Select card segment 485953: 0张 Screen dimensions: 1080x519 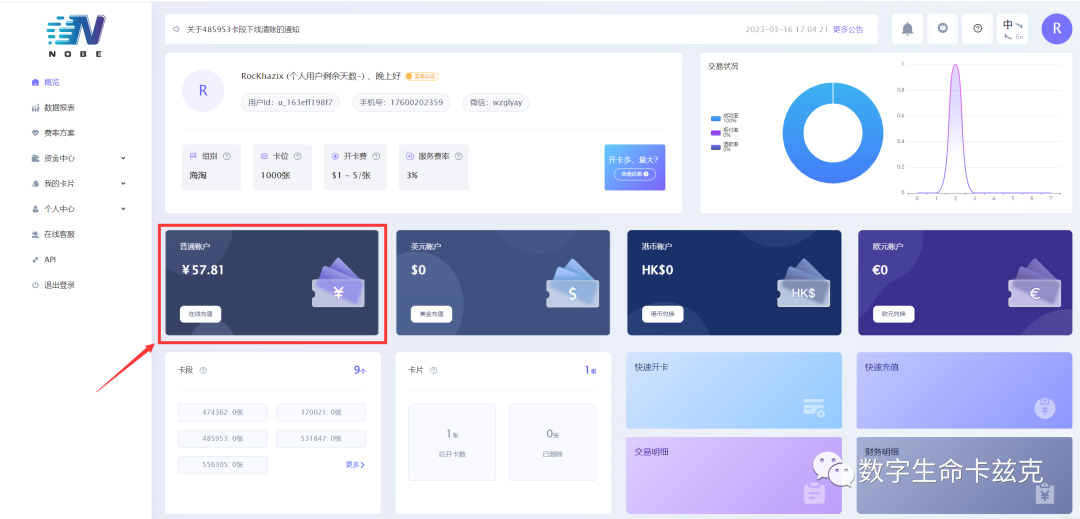point(222,438)
